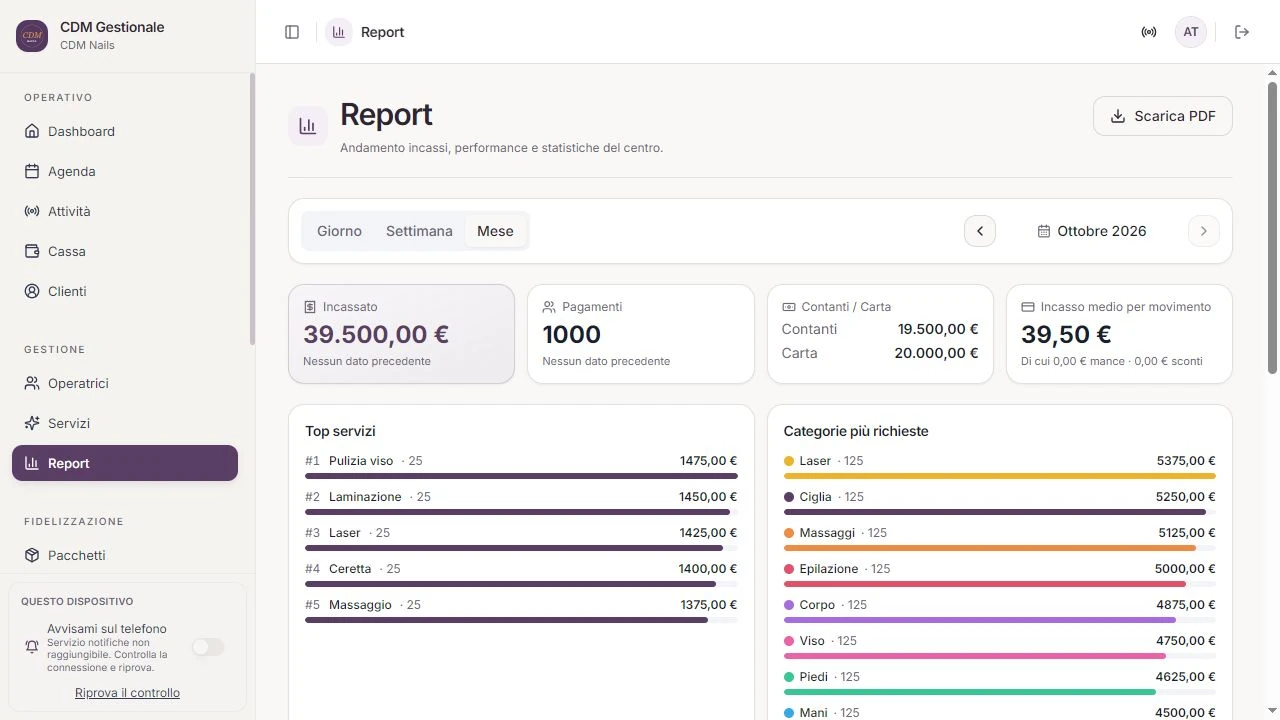
Task: Go to Attività in the sidebar
Action: 125,211
